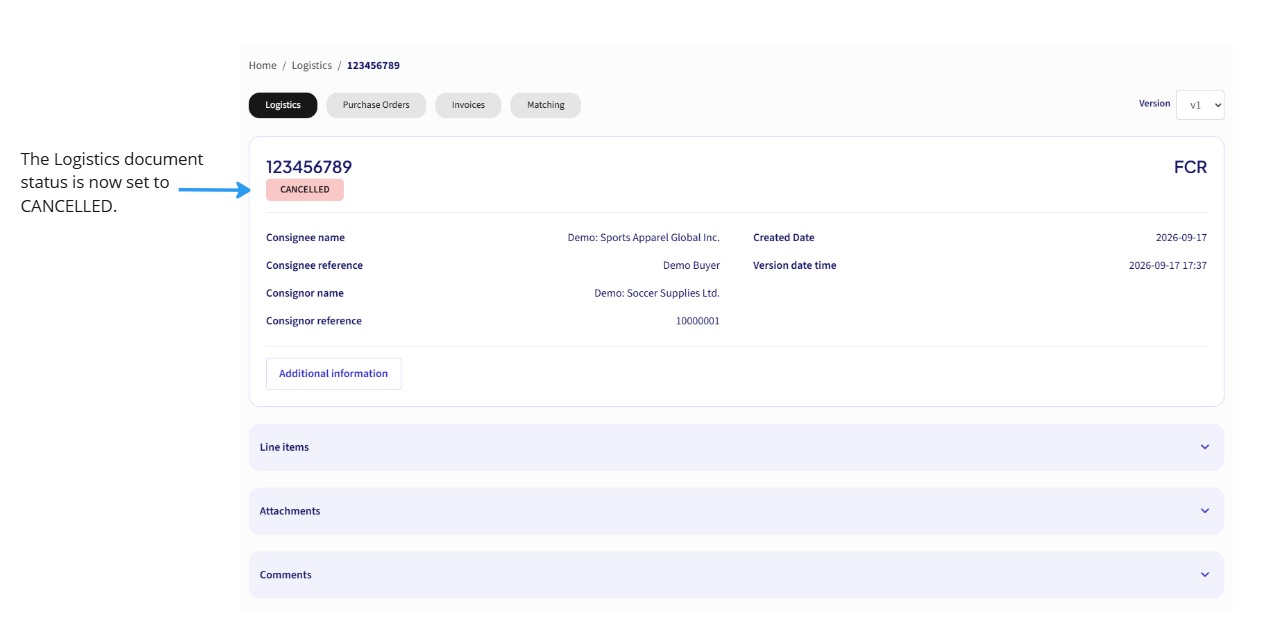Expand the Attachments section
The height and width of the screenshot is (641, 1263).
(x=736, y=511)
